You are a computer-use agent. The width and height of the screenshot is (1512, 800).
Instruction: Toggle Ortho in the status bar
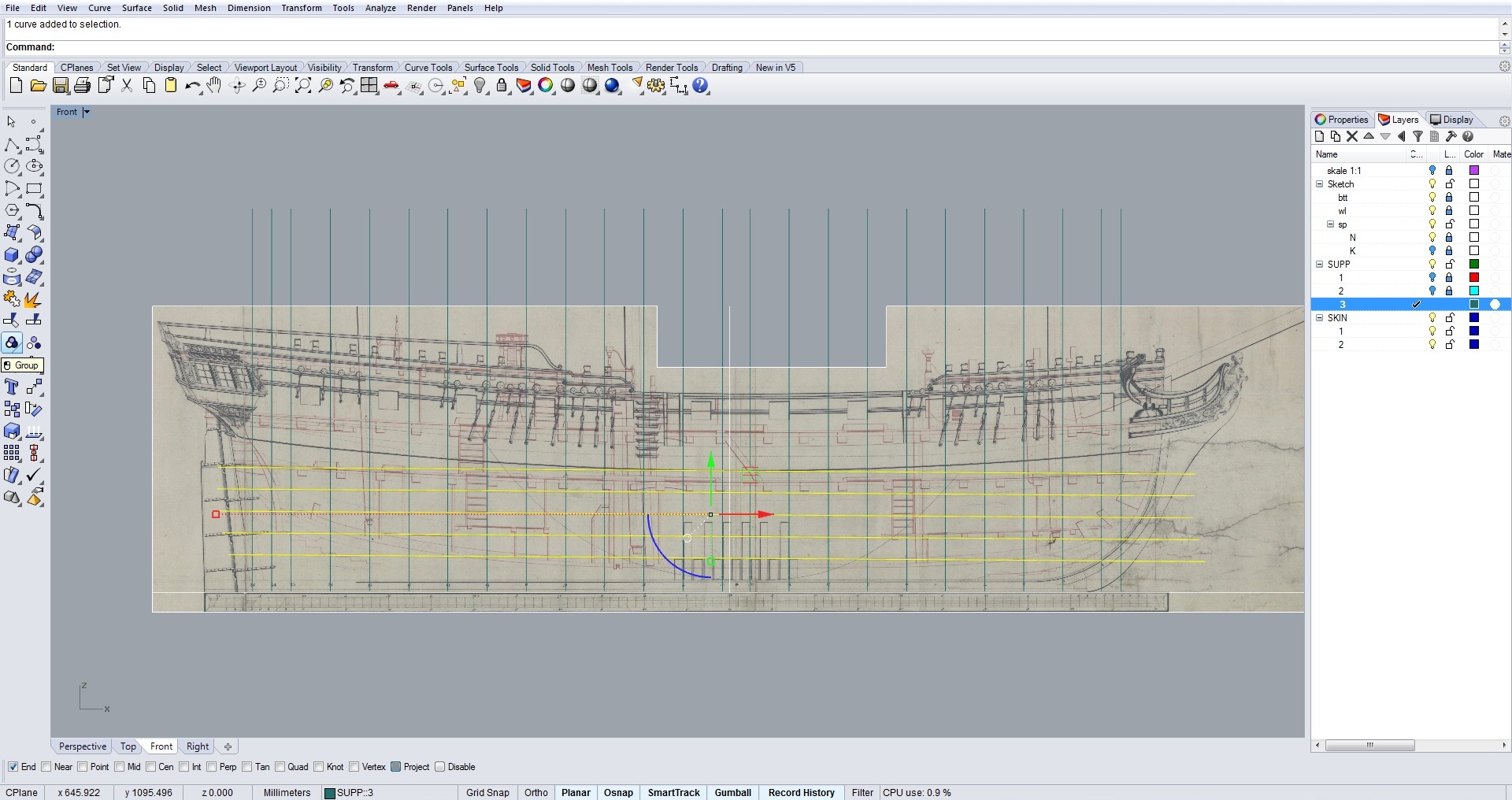tap(535, 792)
